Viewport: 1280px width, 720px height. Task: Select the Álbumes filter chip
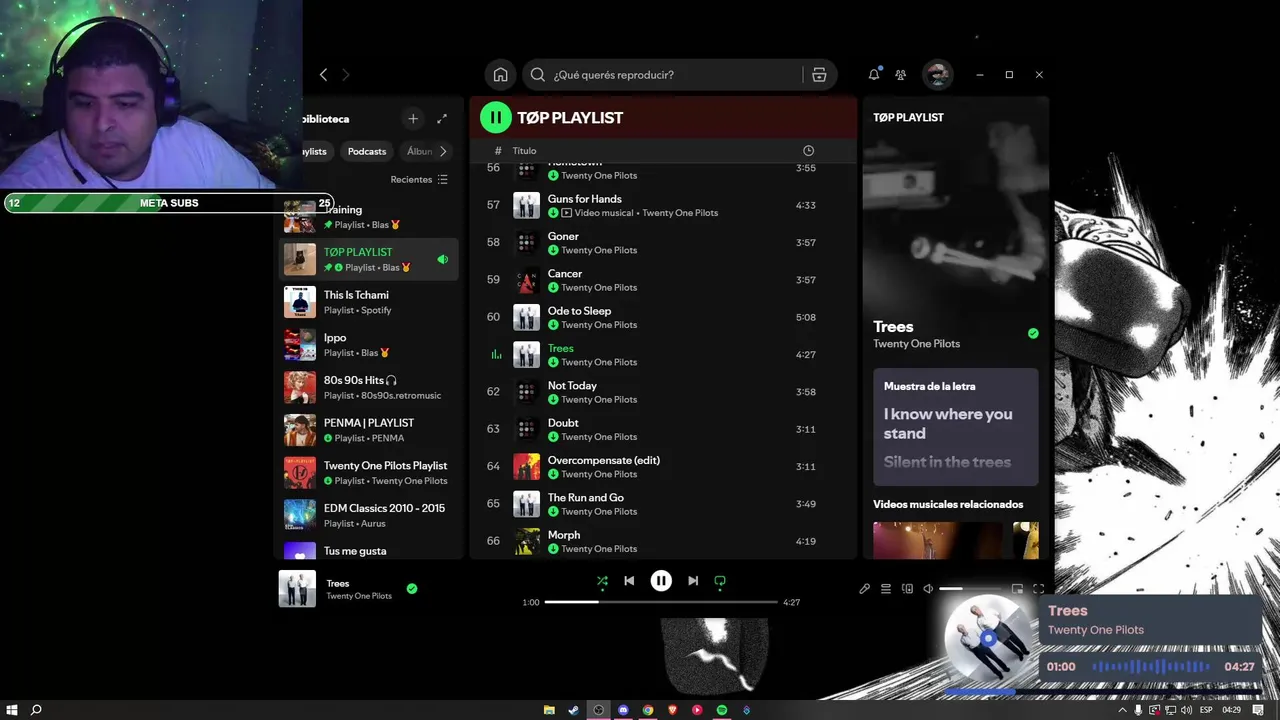click(x=420, y=151)
